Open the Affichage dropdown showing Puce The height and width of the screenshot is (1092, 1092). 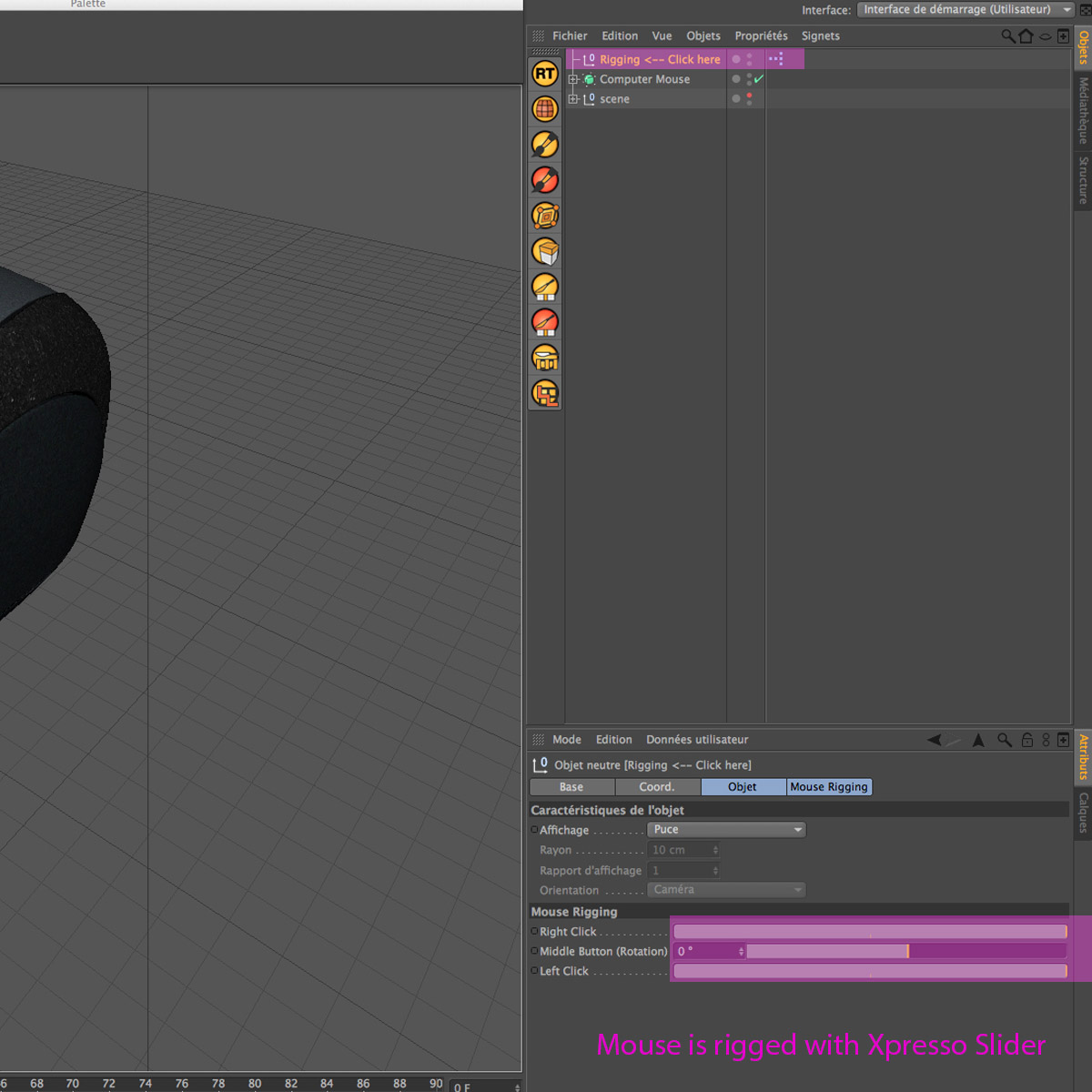tap(726, 830)
